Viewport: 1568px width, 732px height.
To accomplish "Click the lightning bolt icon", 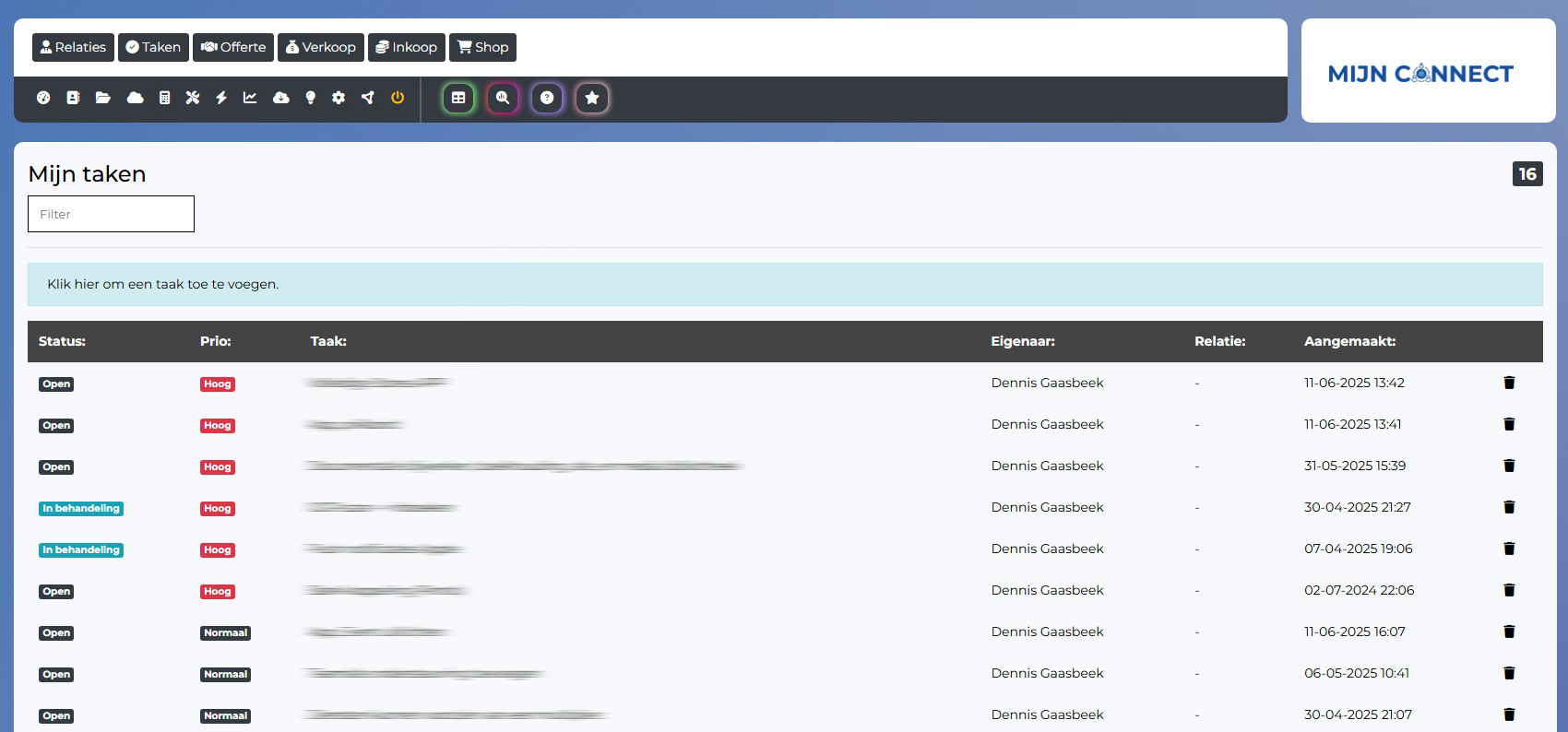I will (221, 98).
